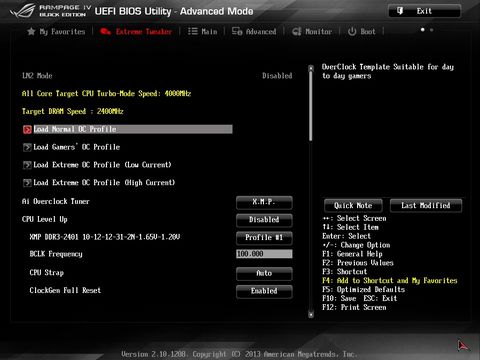Click the Advanced tab chip icon
The image size is (480, 360).
[x=237, y=31]
